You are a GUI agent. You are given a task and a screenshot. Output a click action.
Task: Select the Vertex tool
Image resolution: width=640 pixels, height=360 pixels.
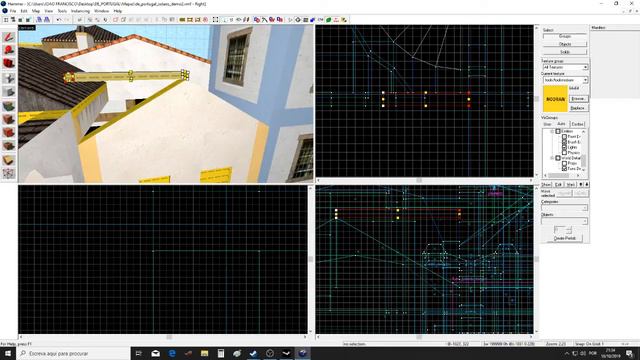[x=9, y=173]
